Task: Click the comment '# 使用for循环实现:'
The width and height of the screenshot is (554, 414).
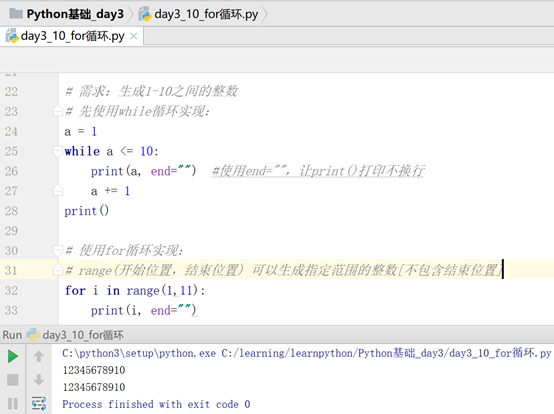Action: pos(124,250)
